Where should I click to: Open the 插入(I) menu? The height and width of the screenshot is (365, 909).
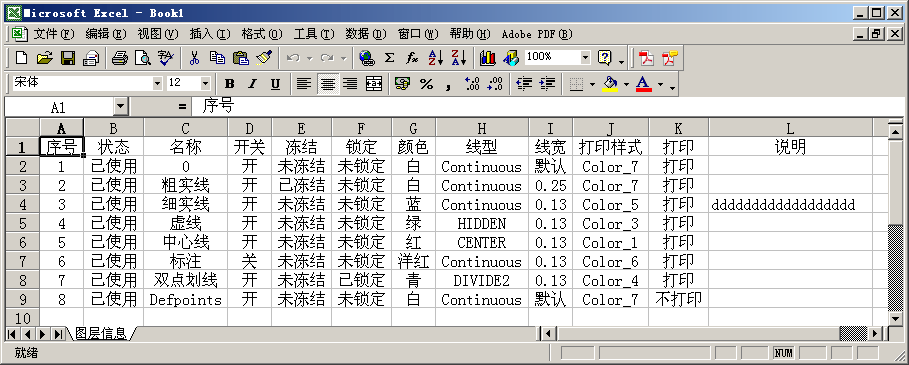[209, 34]
